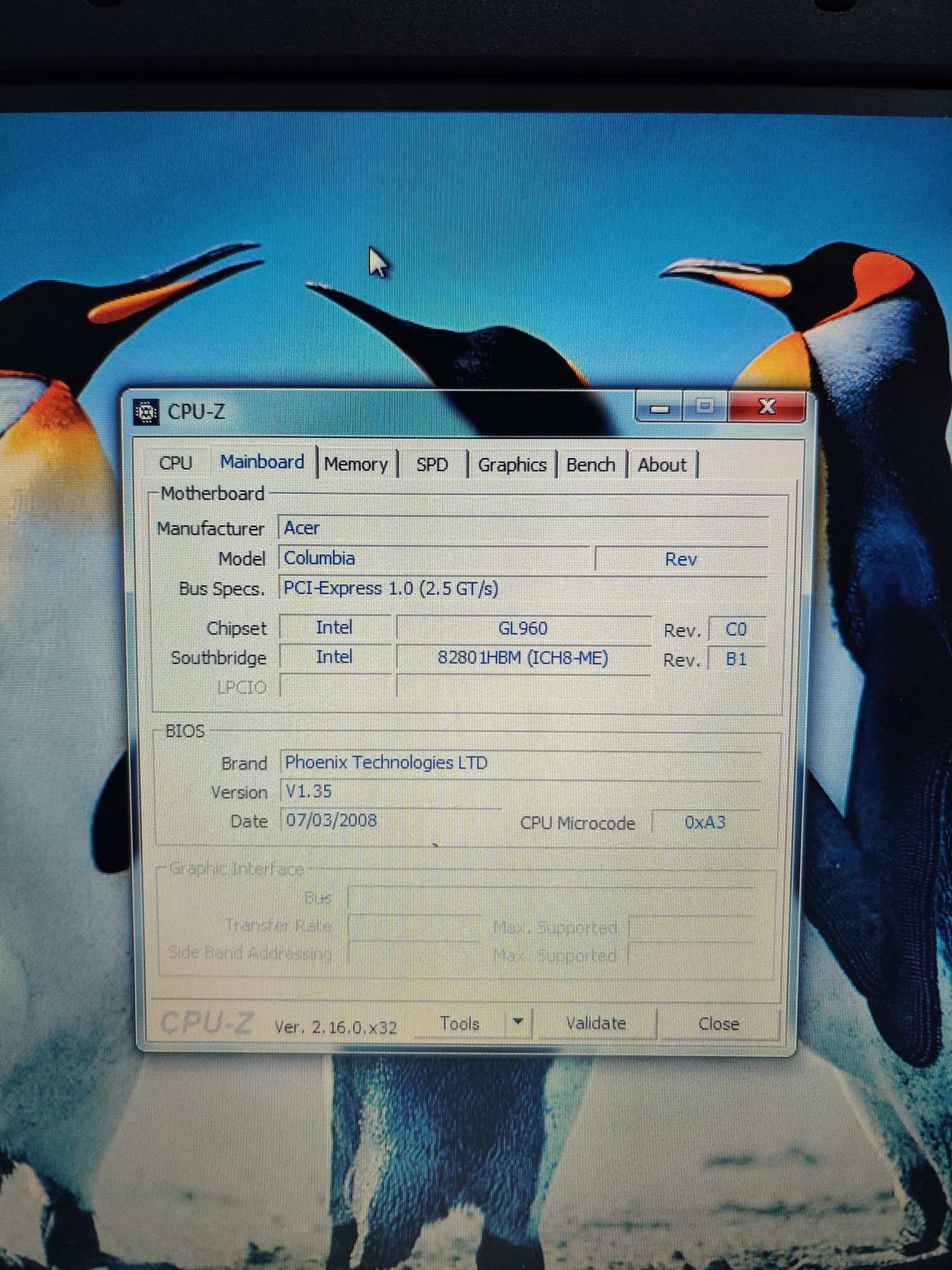Viewport: 952px width, 1270px height.
Task: Click the empty Graphic Interface Bus field
Action: (x=552, y=898)
